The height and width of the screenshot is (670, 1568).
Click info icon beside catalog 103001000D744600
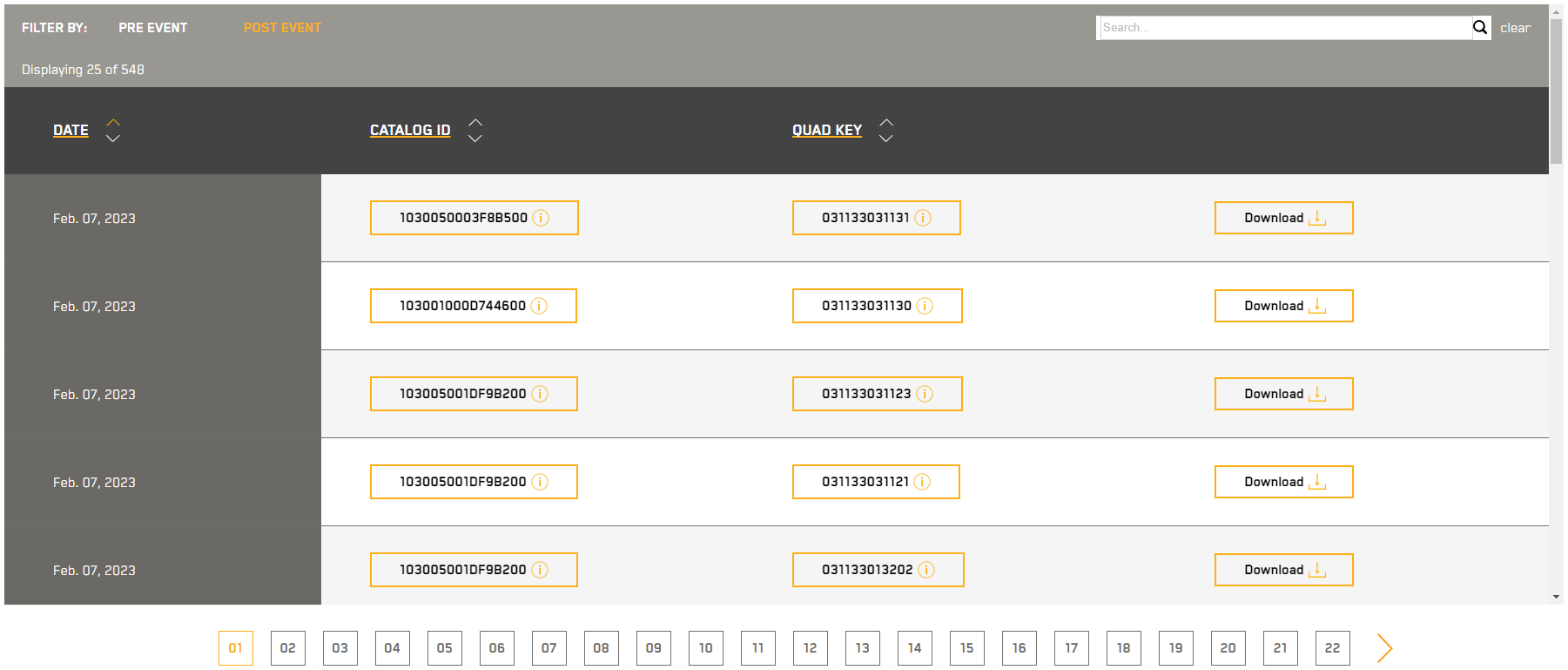click(539, 306)
